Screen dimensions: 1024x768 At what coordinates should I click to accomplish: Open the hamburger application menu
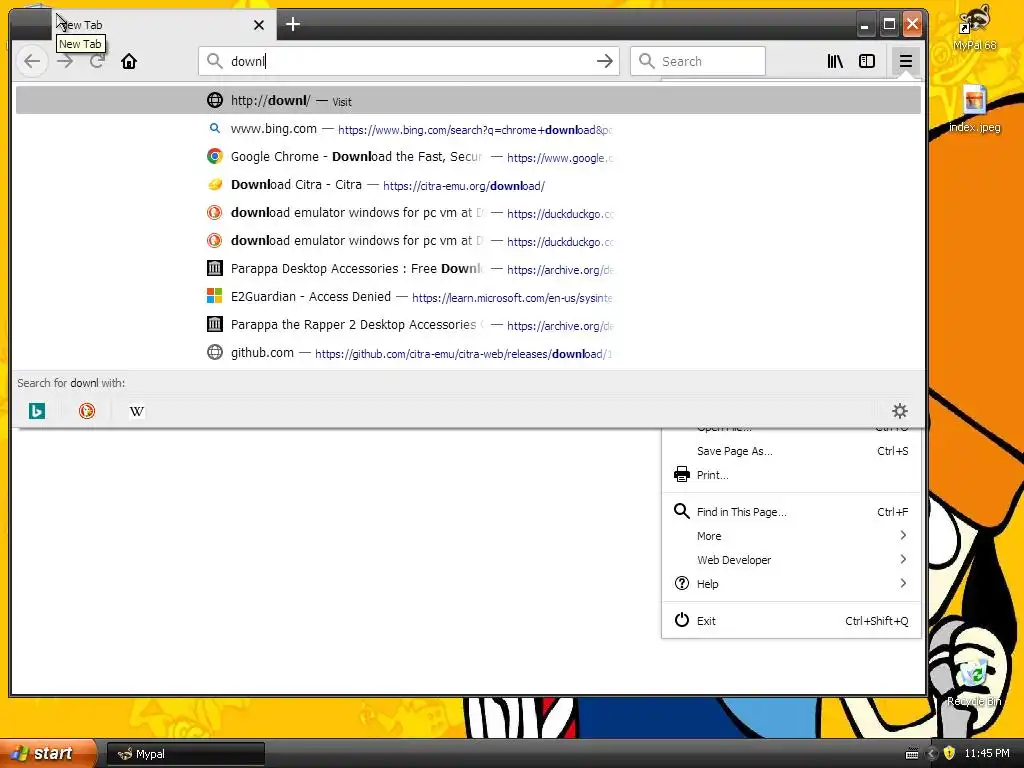click(905, 61)
